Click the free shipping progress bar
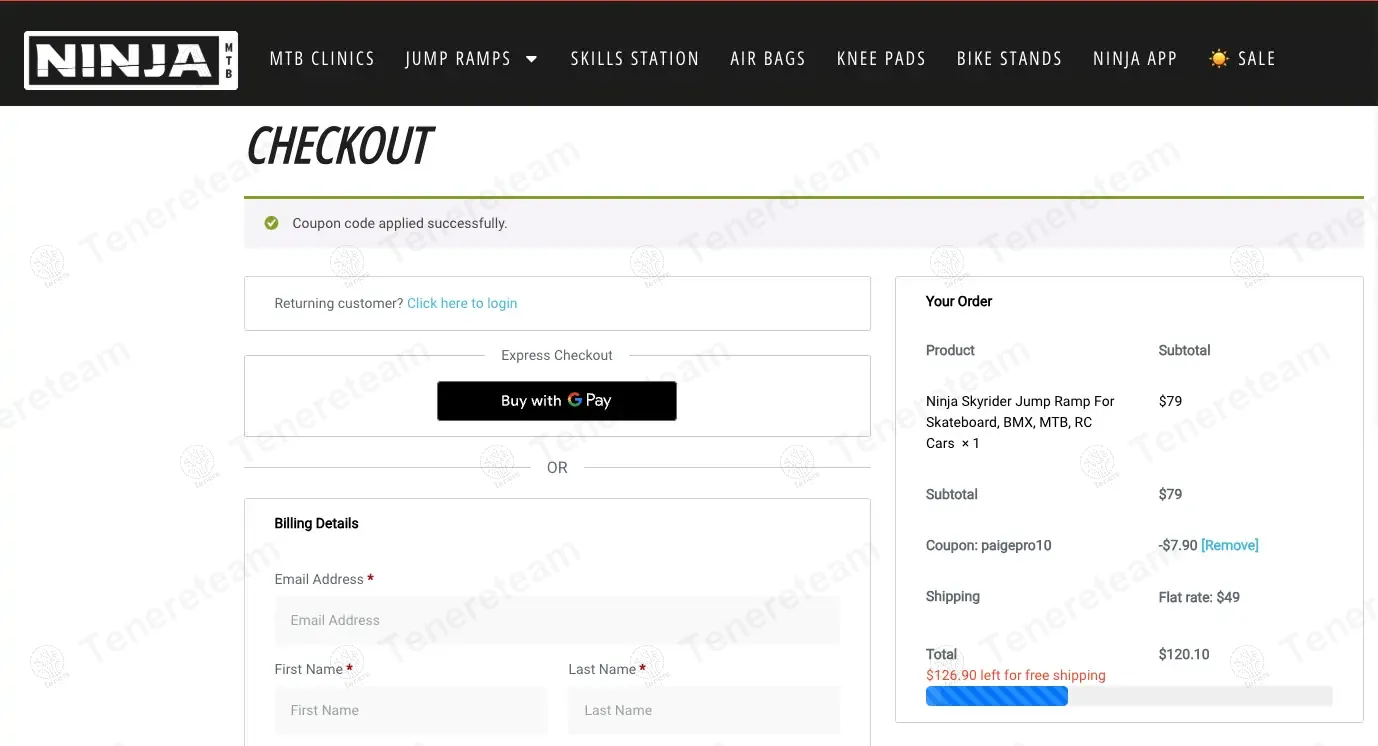The height and width of the screenshot is (746, 1378). pyautogui.click(x=1128, y=696)
